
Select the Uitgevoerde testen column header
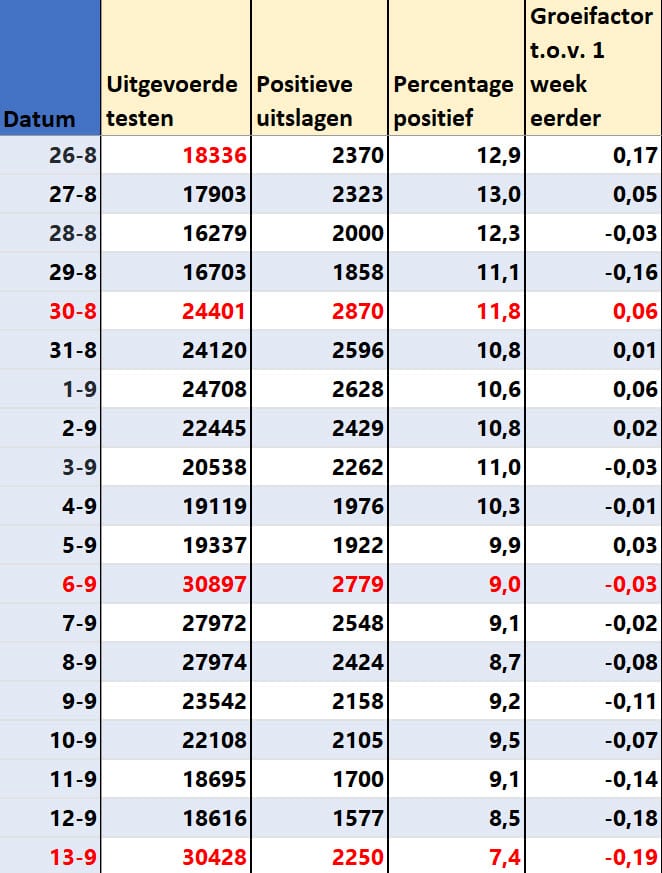tap(176, 67)
